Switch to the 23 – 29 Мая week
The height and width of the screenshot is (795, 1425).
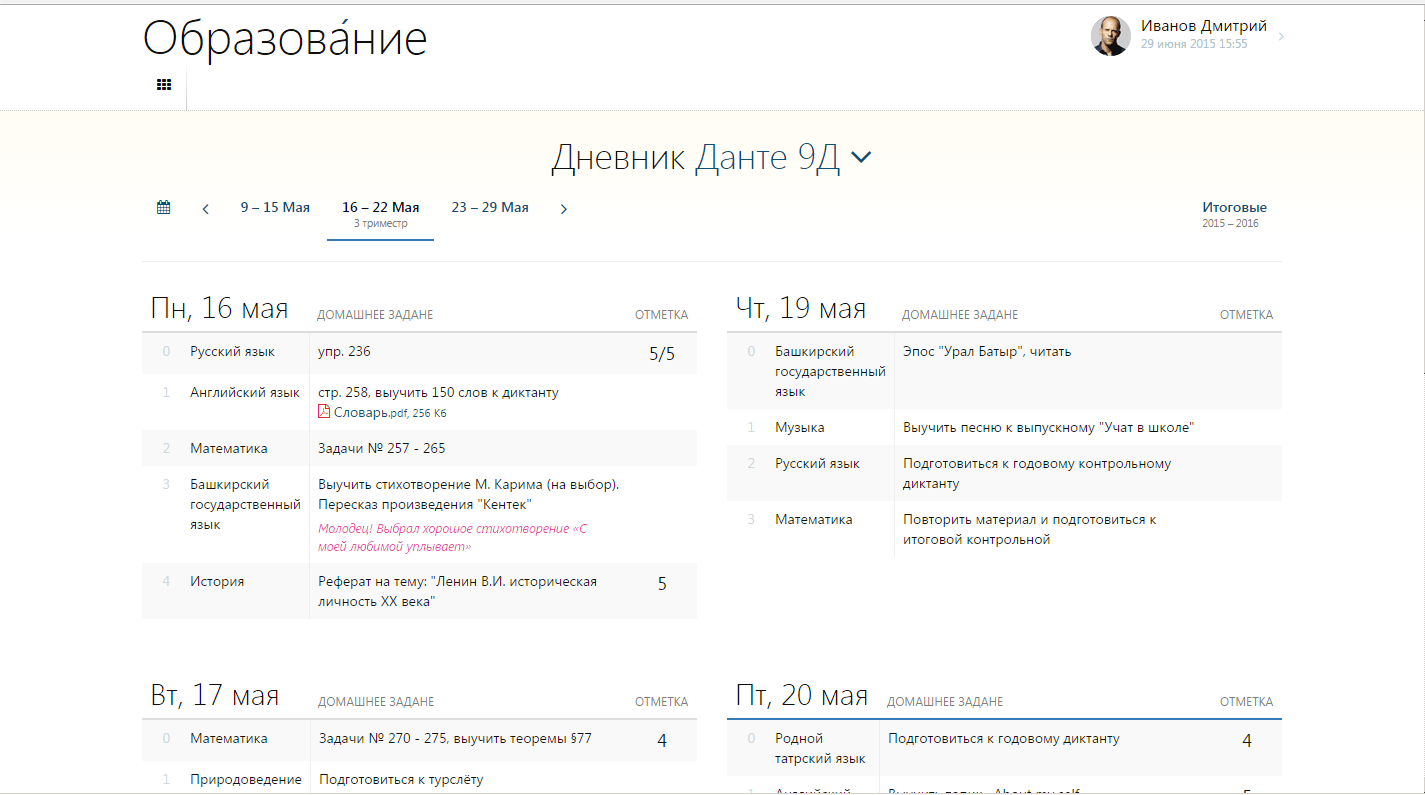(x=490, y=208)
